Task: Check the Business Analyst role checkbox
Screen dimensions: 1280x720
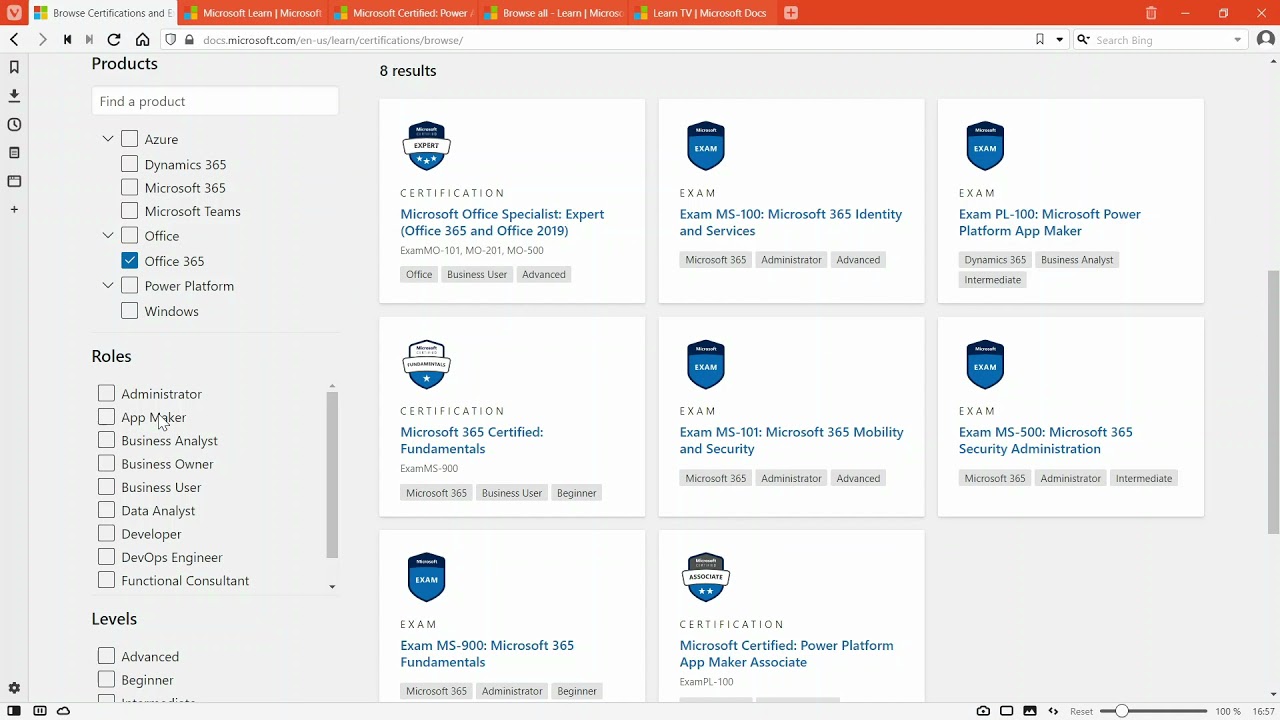Action: pyautogui.click(x=107, y=440)
